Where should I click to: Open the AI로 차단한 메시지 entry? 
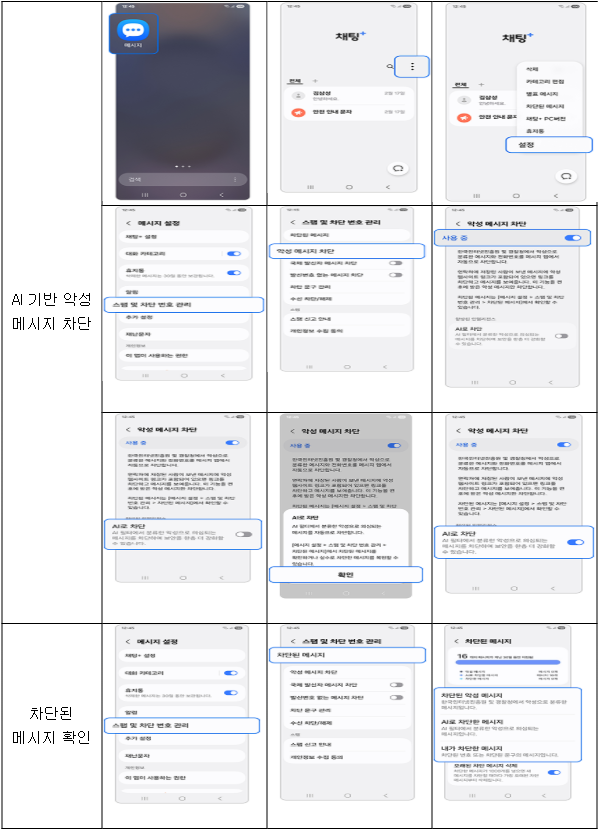click(x=508, y=728)
